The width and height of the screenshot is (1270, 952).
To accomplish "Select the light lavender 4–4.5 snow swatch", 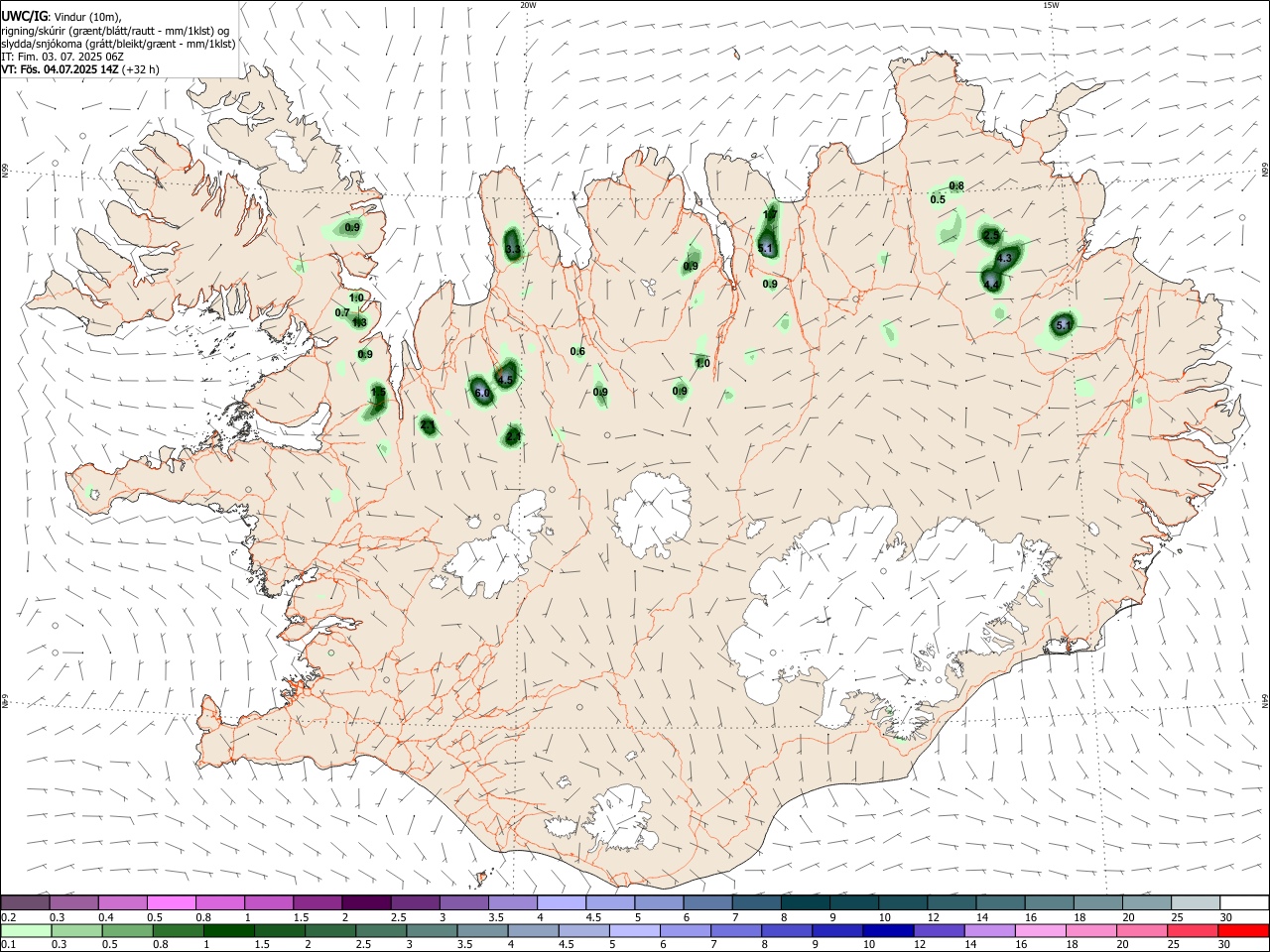I will (560, 902).
